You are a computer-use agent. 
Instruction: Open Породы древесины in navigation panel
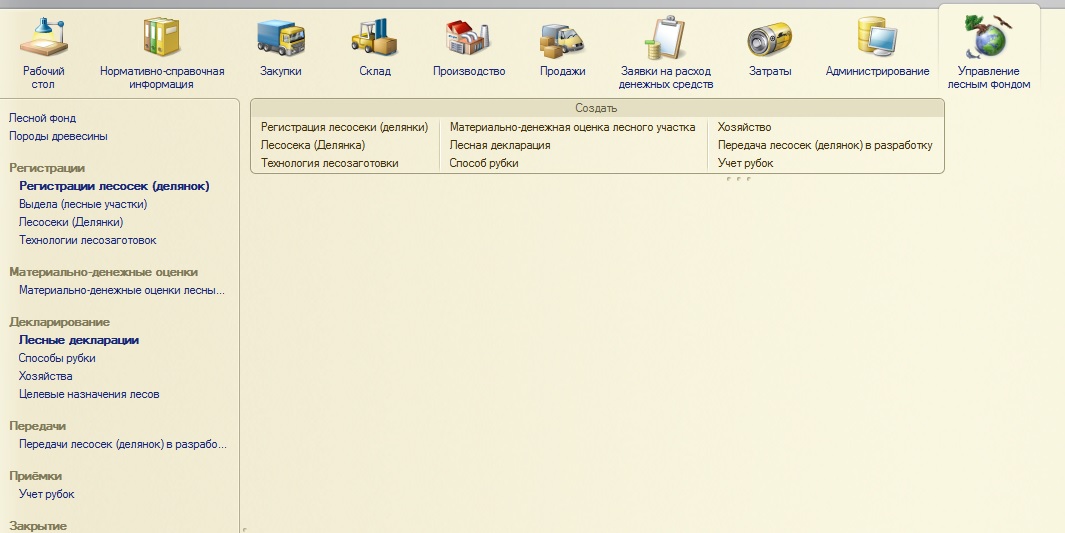(x=58, y=136)
